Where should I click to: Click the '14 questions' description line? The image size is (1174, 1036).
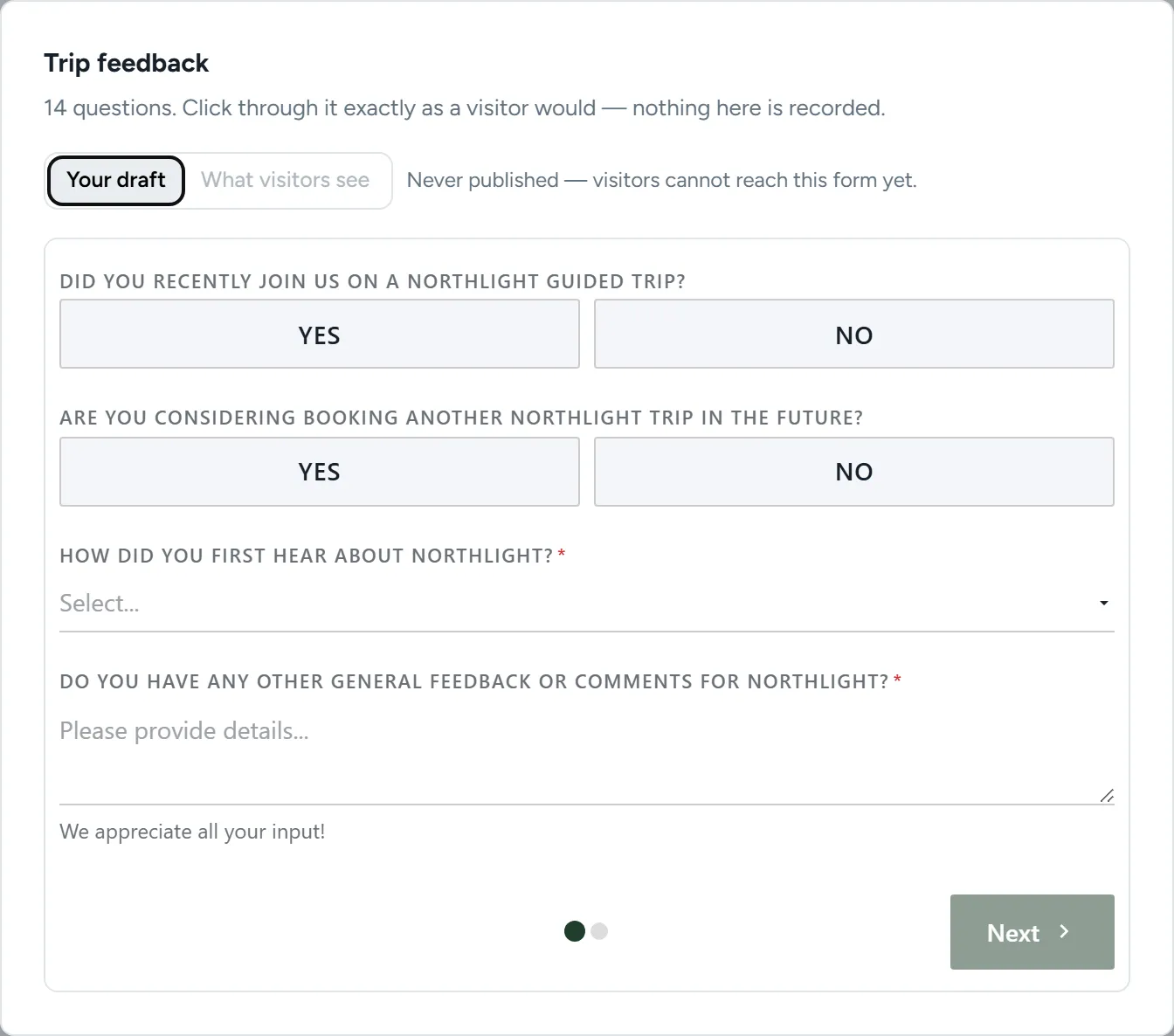tap(465, 108)
